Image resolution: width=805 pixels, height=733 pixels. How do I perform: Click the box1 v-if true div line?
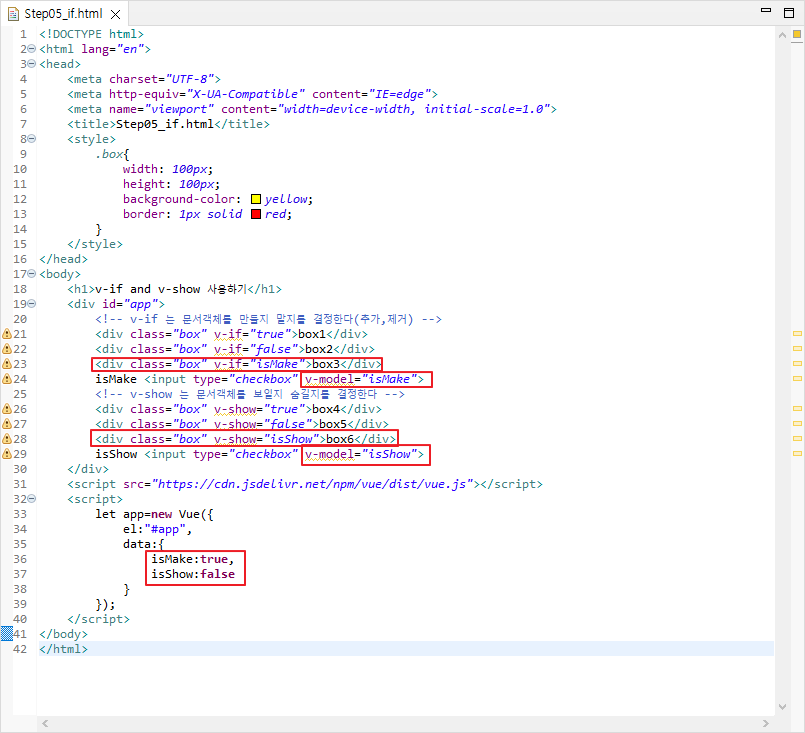coord(232,334)
